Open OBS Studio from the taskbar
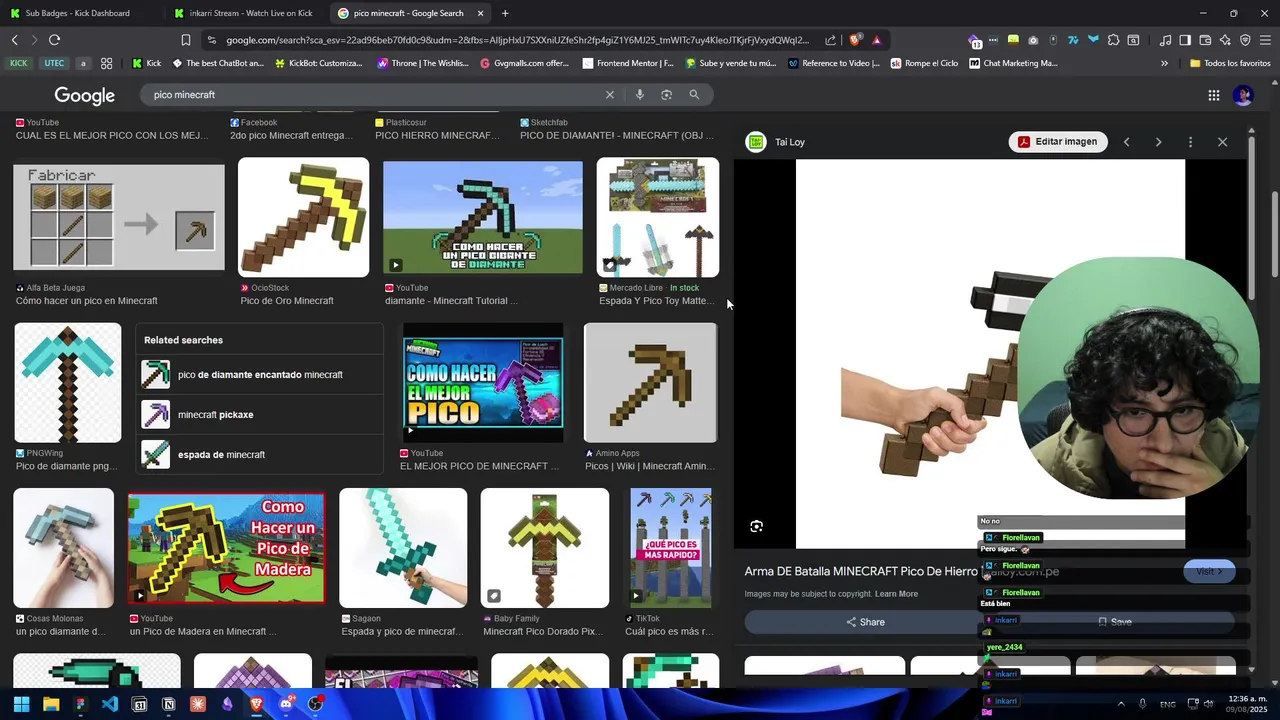Image resolution: width=1280 pixels, height=720 pixels. coord(316,704)
